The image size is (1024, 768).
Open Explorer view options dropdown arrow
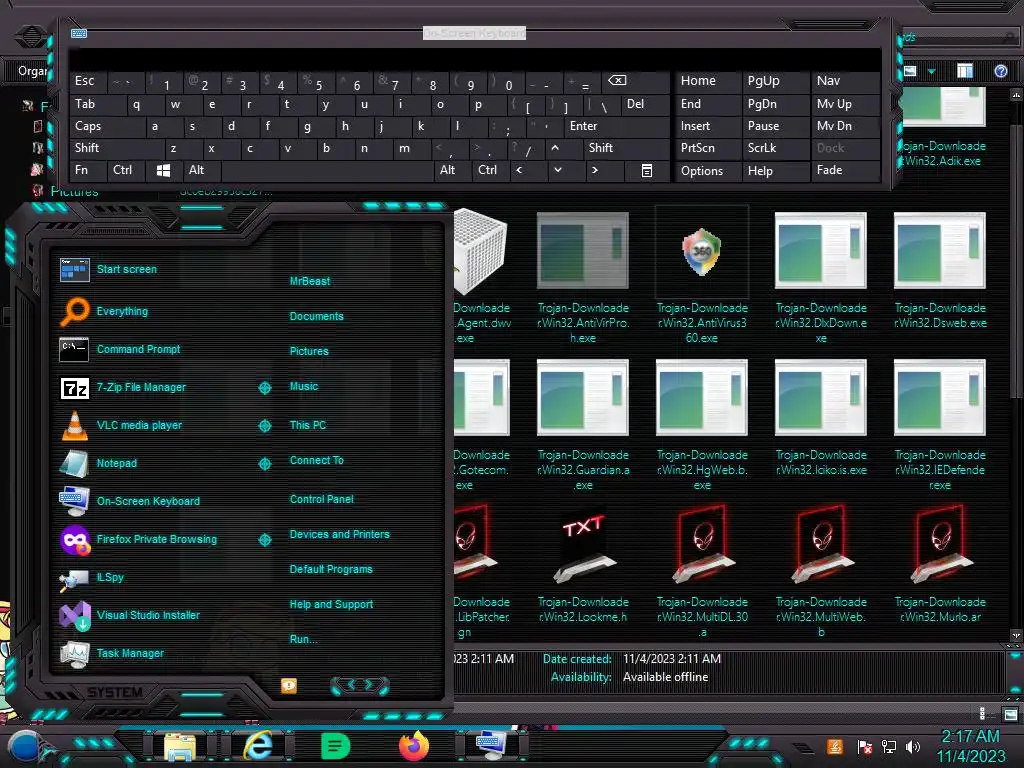932,71
